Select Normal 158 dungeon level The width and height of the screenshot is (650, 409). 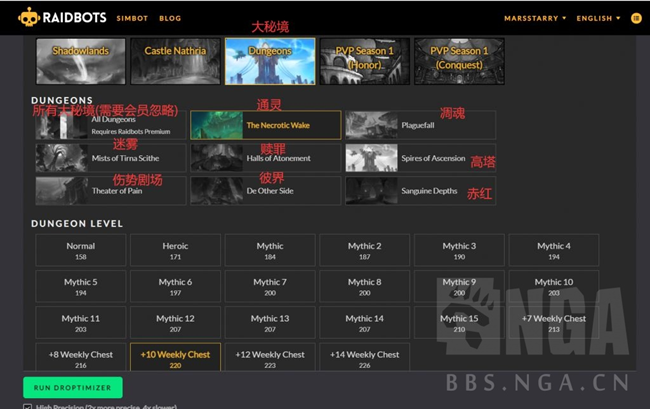(x=81, y=250)
